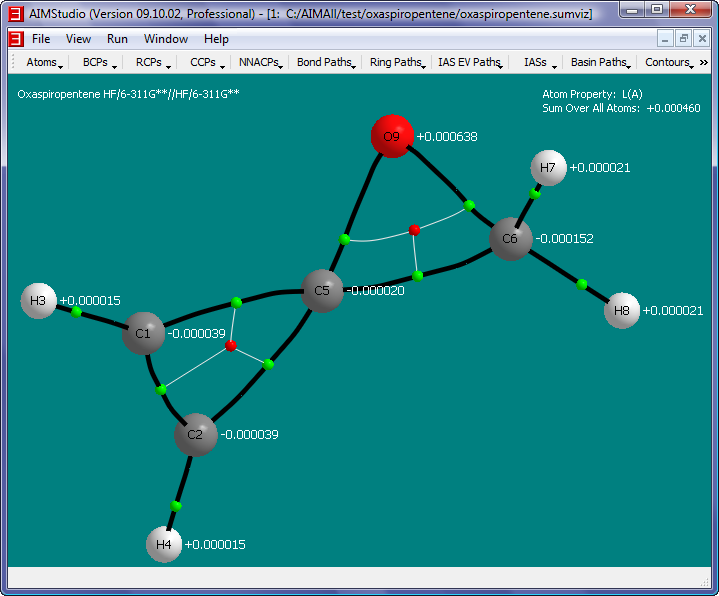Open the NNACPs toolbar menu

pos(260,62)
